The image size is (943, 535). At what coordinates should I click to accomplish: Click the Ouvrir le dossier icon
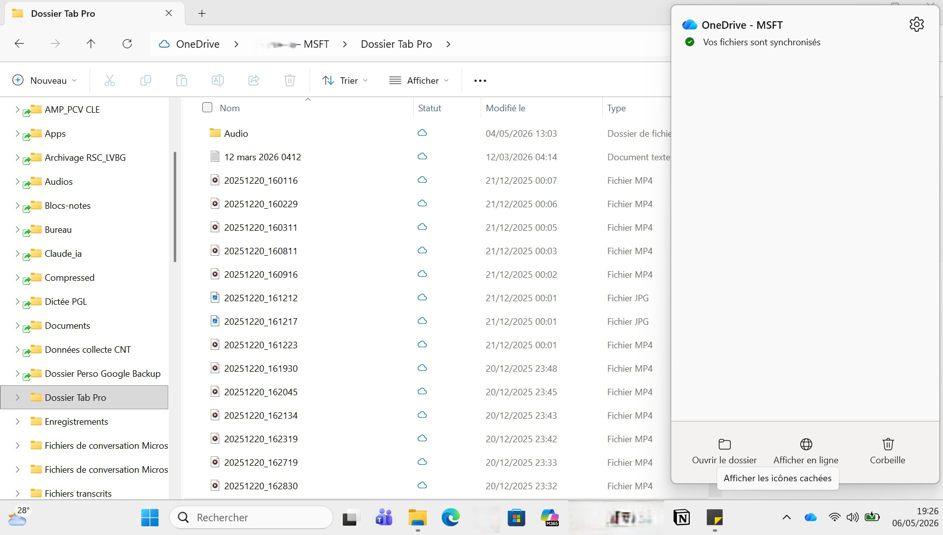[724, 444]
